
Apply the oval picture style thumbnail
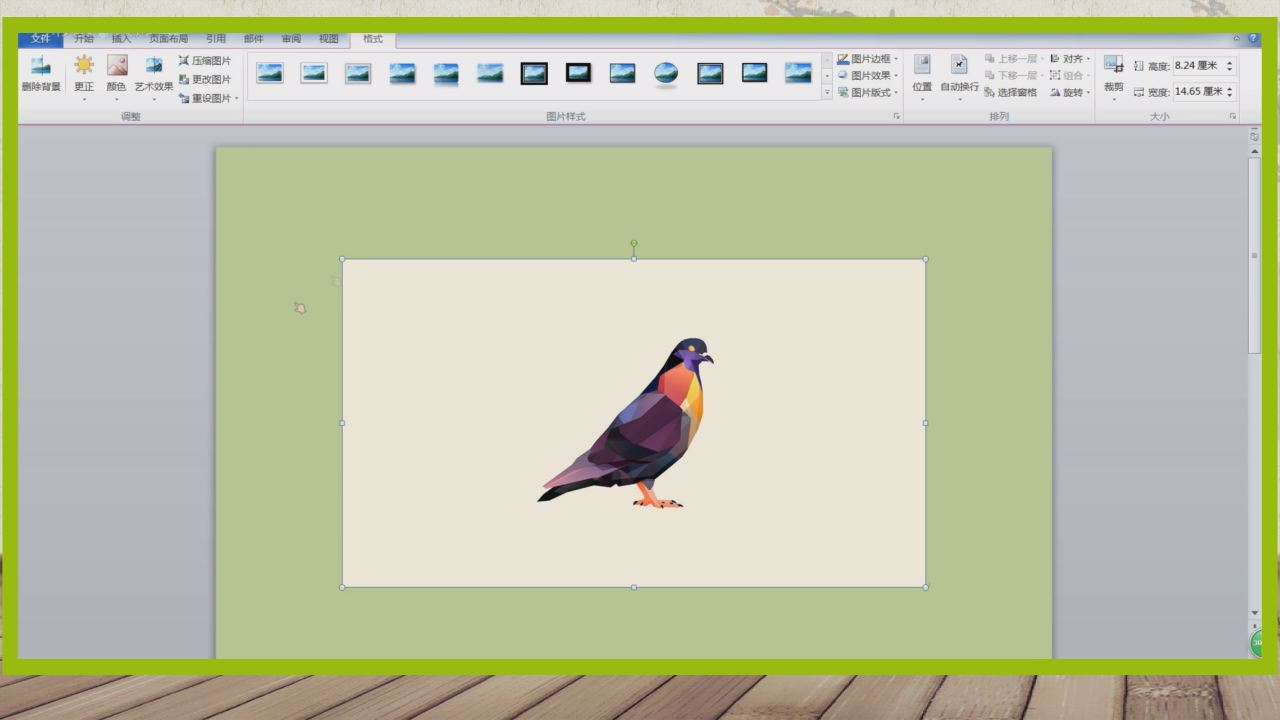[666, 73]
